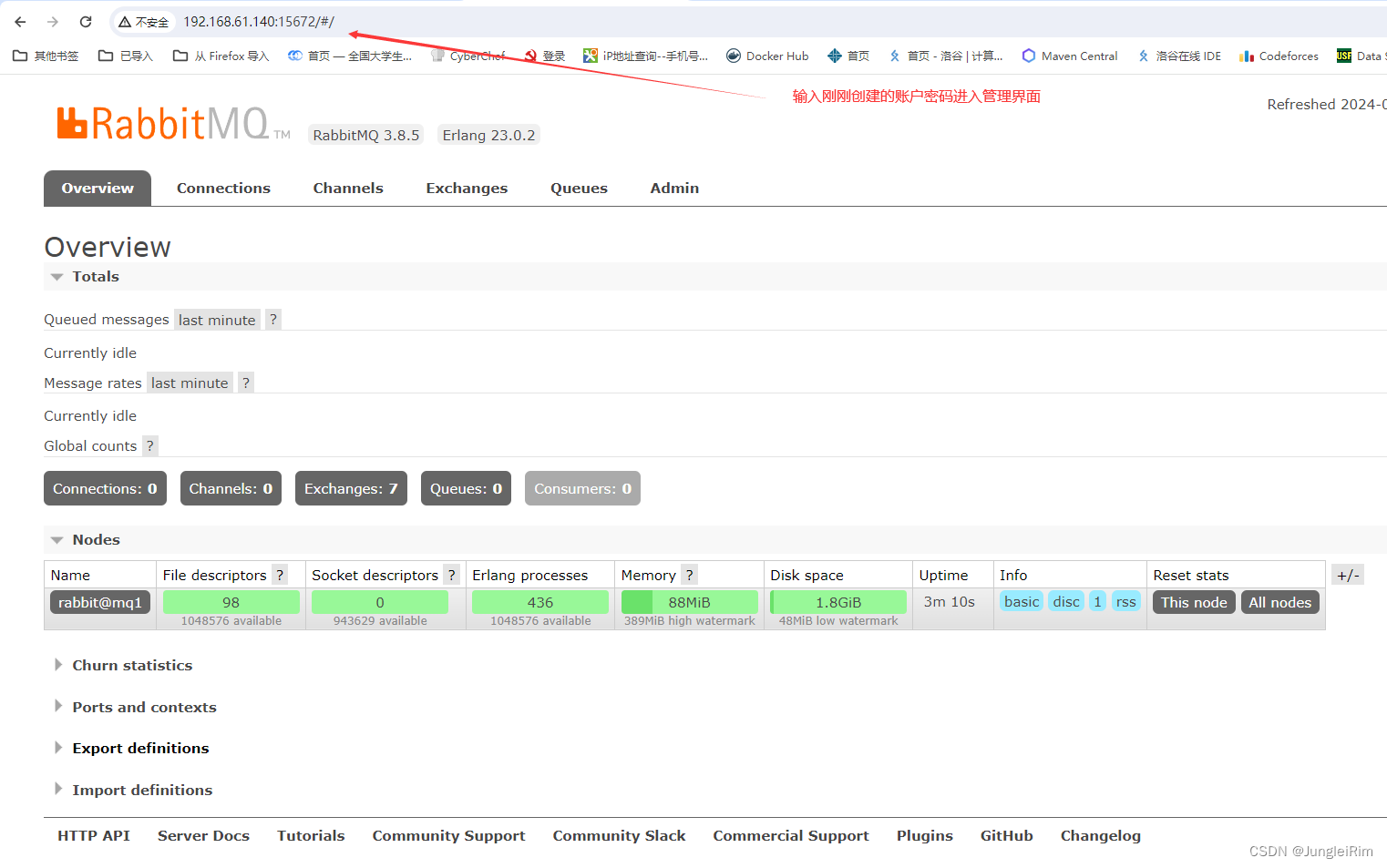
Task: Click the basic info tag
Action: pos(1022,602)
